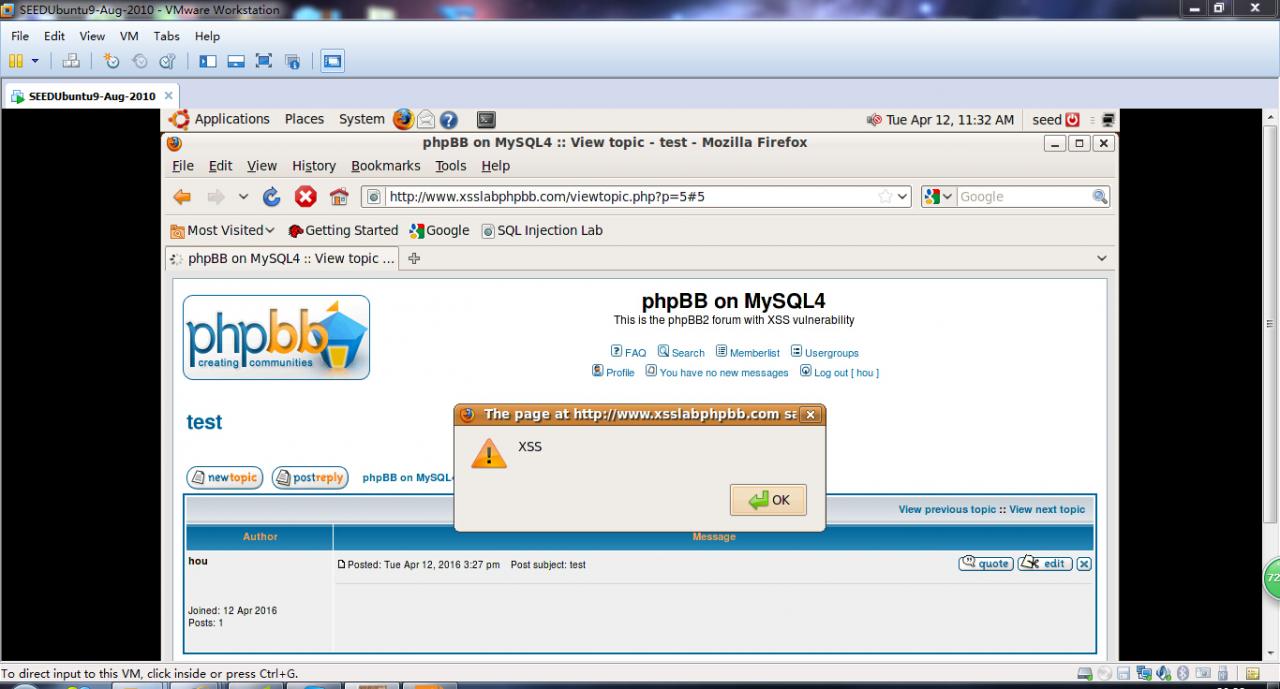
Task: Enter full screen mode via VMware toolbar
Action: 264,61
